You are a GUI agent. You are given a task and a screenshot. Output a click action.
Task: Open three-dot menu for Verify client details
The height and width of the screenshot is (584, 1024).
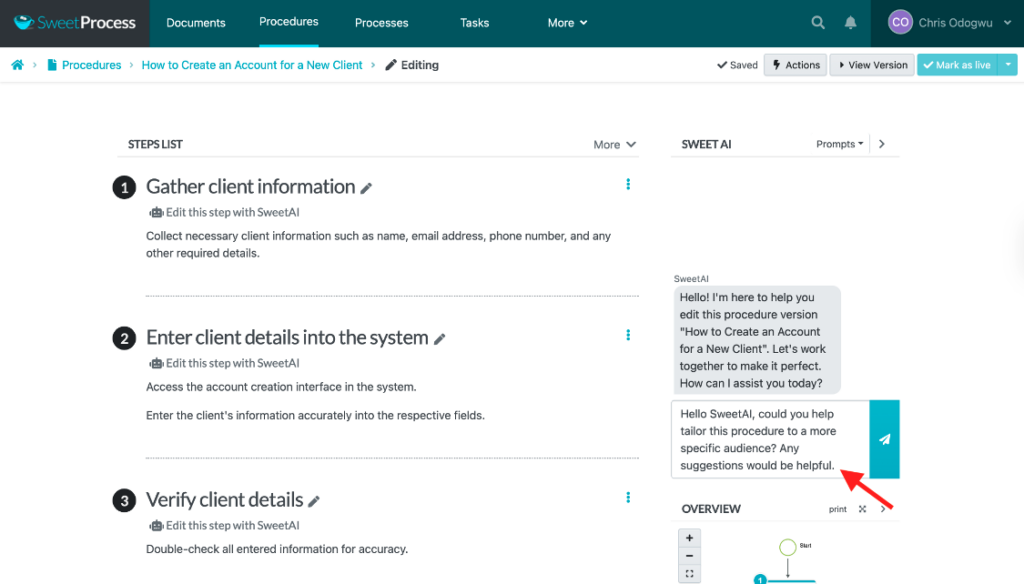coord(628,498)
